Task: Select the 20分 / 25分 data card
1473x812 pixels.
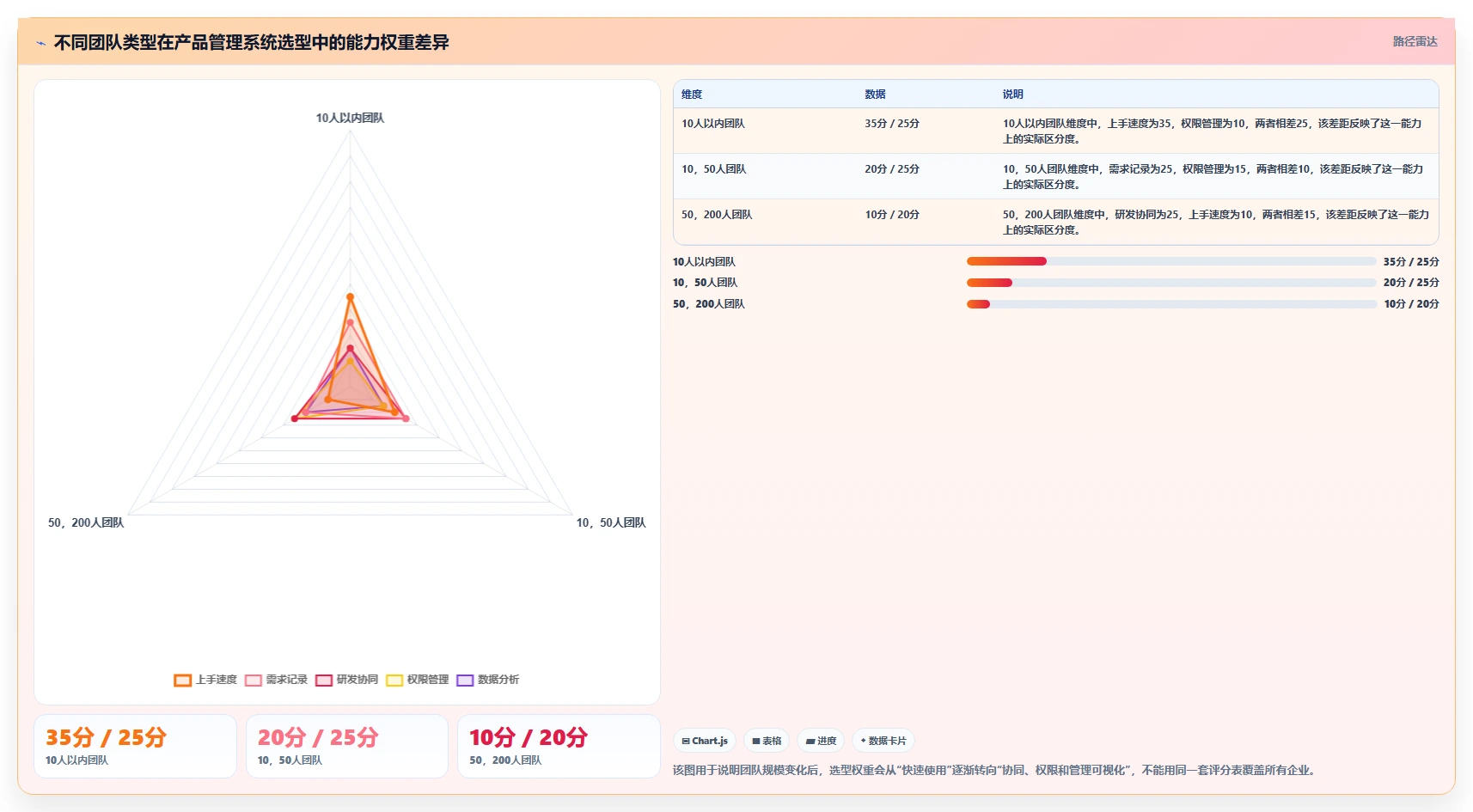Action: point(347,746)
